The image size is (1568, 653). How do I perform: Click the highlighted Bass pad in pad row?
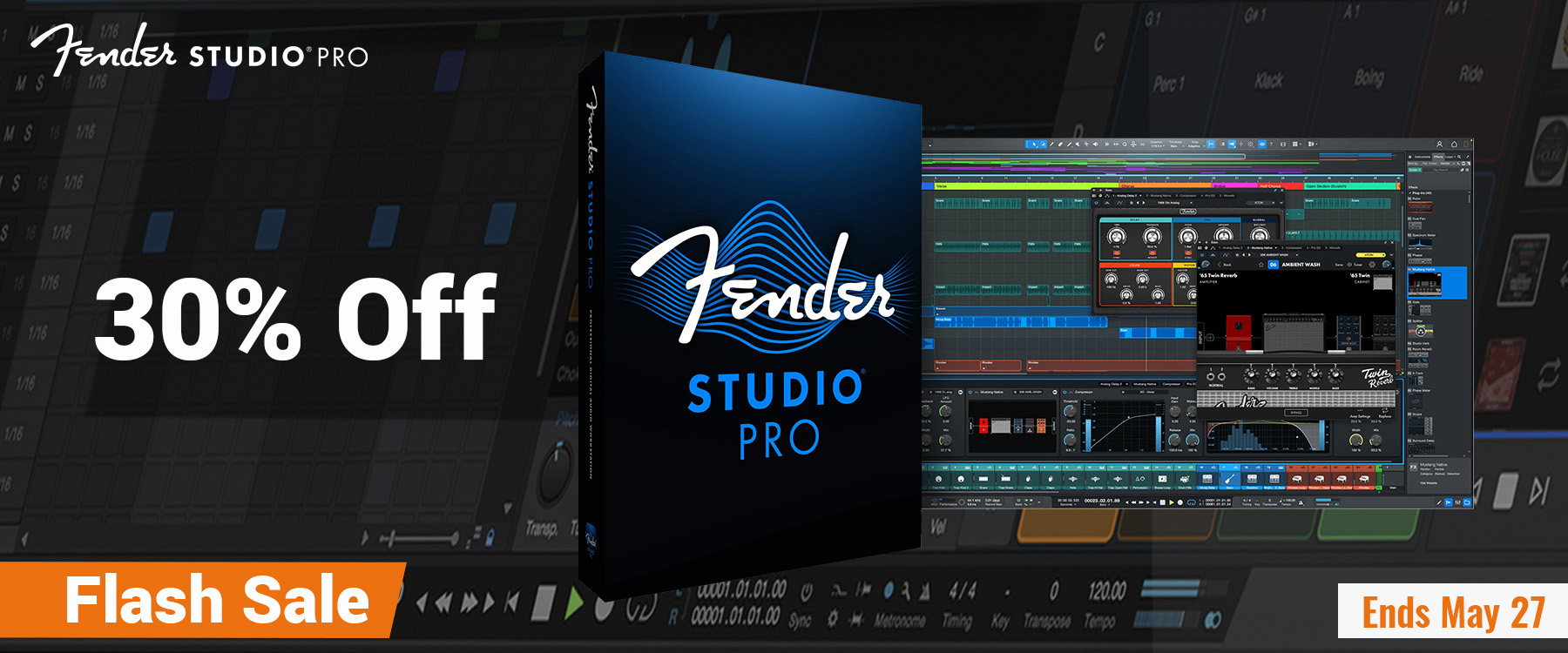[x=1230, y=477]
